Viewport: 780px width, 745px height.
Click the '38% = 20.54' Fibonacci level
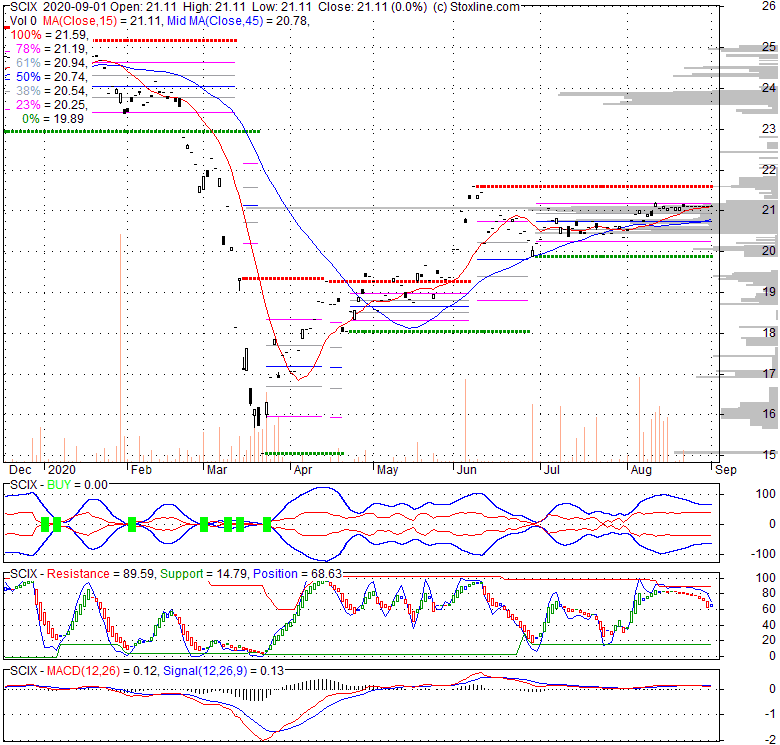click(x=51, y=91)
